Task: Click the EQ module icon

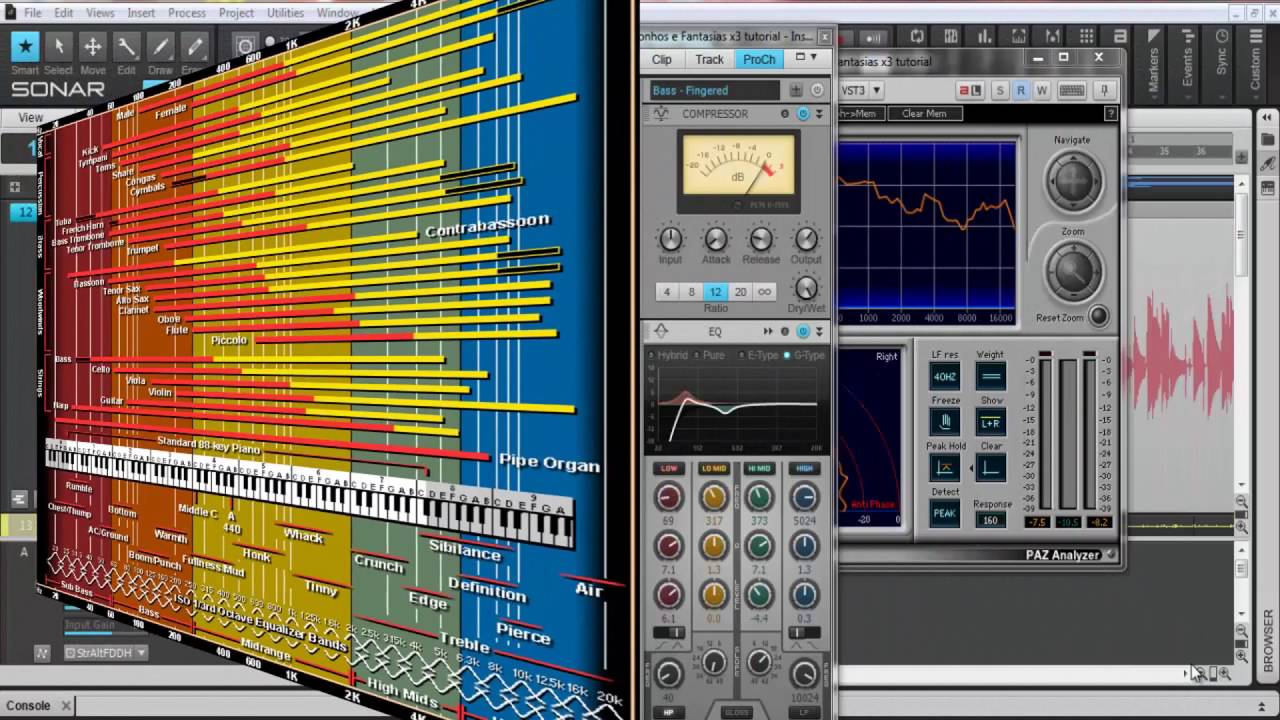Action: point(661,331)
